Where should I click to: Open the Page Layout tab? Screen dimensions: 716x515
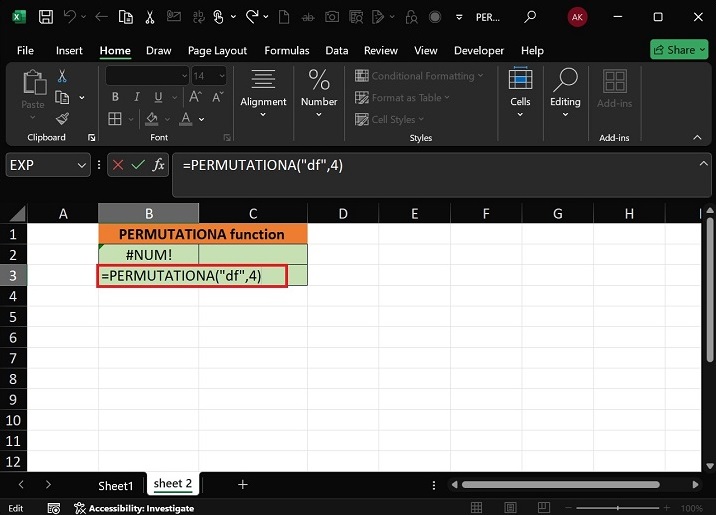click(217, 50)
